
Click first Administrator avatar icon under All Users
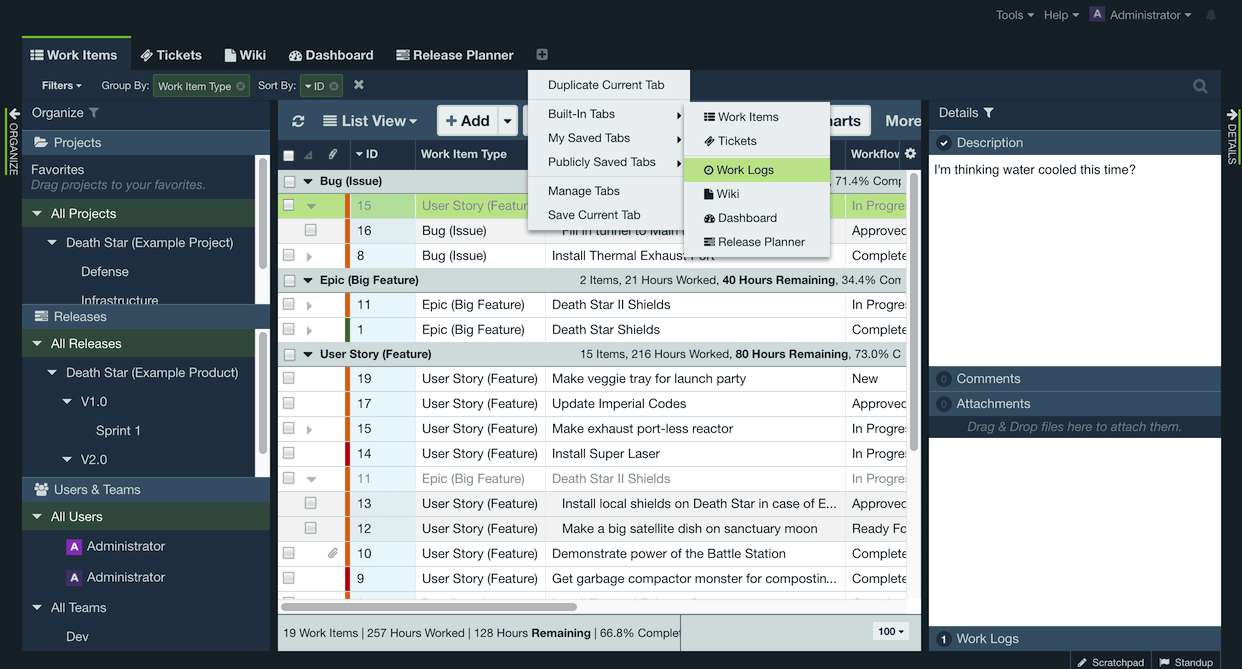click(x=74, y=546)
